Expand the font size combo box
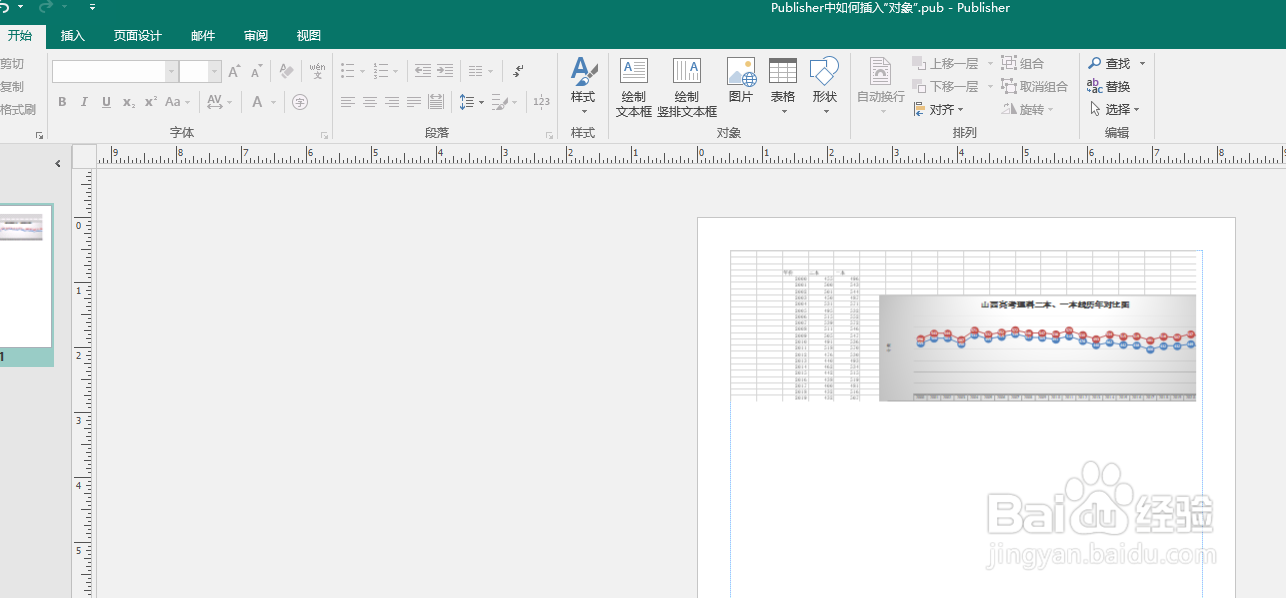 pyautogui.click(x=215, y=71)
